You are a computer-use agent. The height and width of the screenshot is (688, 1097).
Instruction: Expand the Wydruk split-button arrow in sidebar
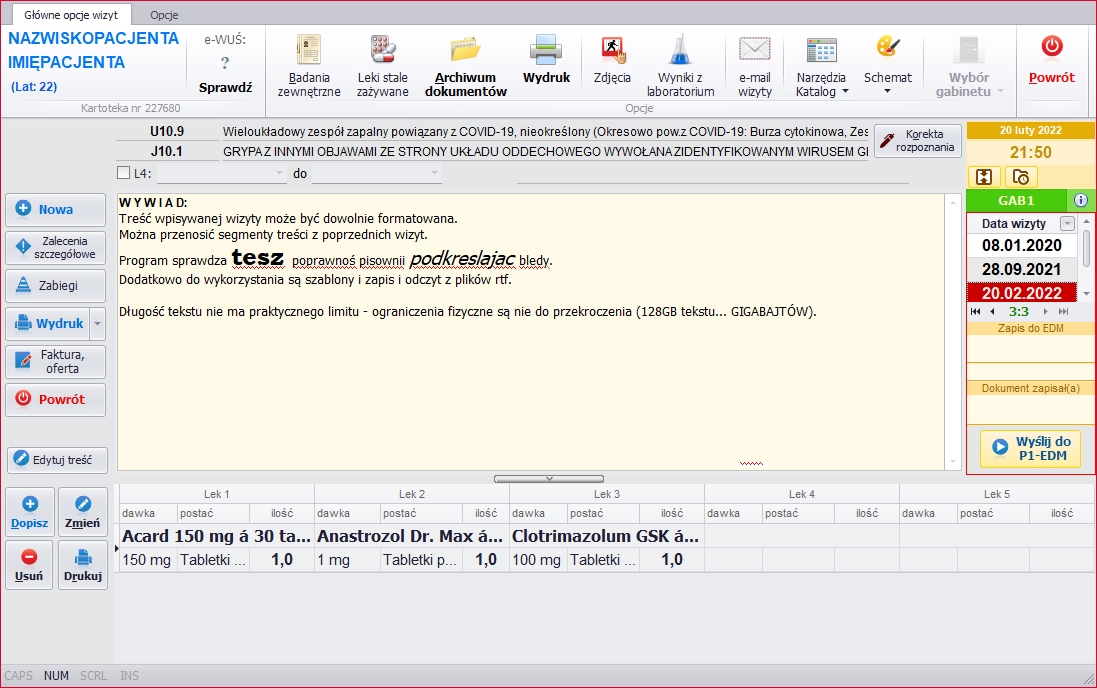tap(97, 324)
